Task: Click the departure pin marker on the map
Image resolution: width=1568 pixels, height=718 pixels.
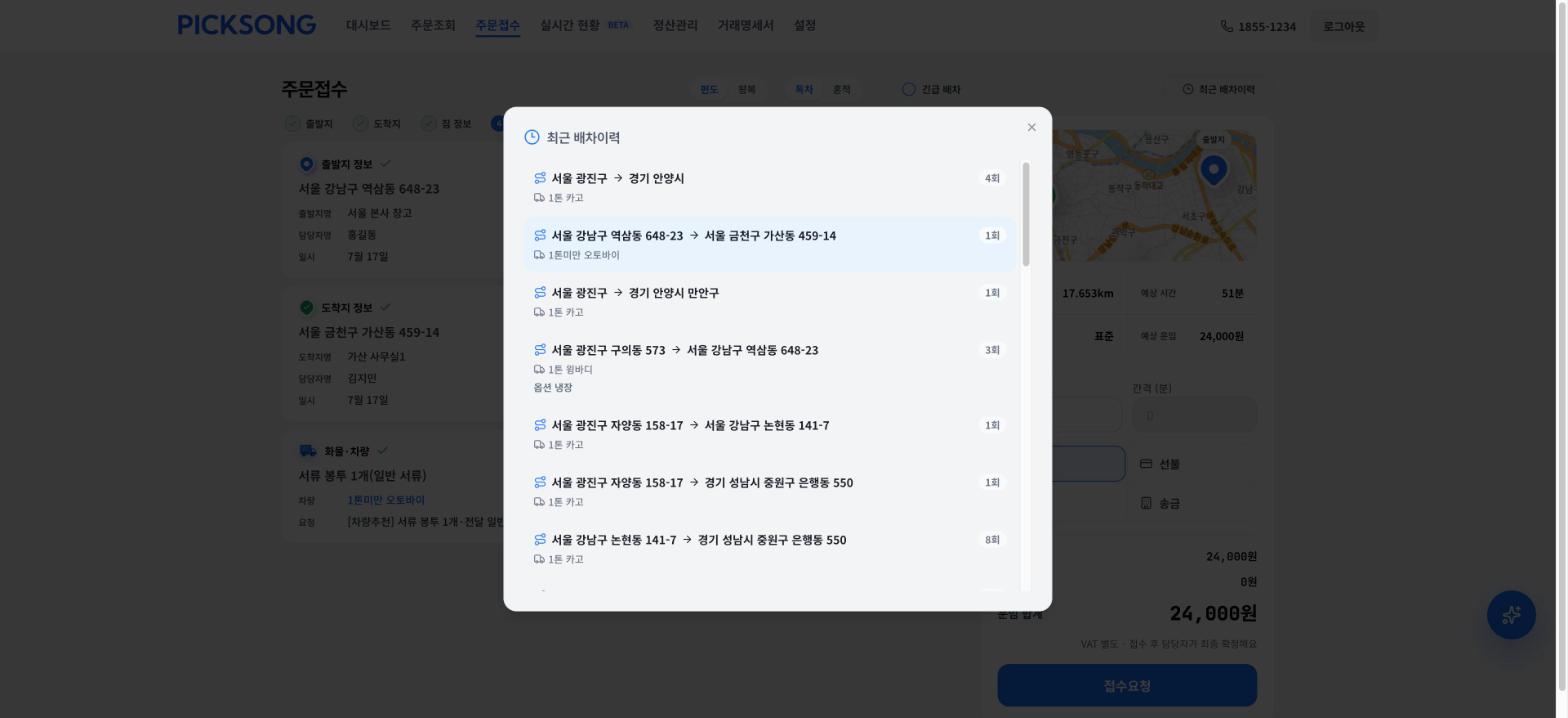Action: 1213,170
